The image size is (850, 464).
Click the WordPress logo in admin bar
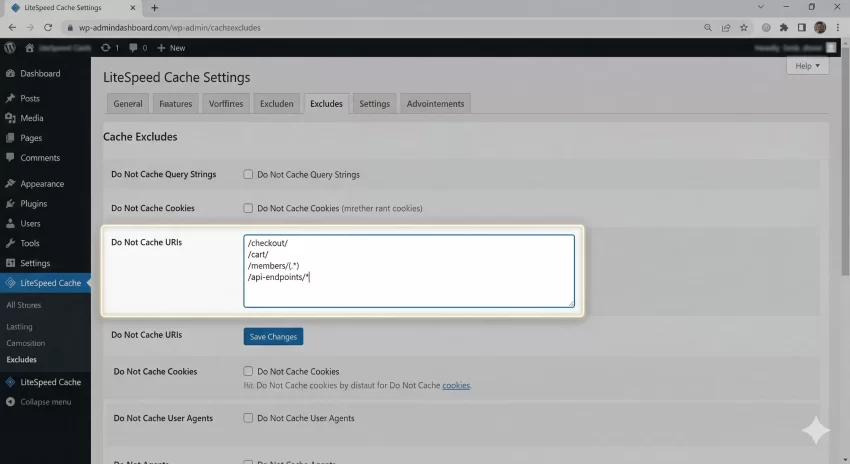pos(10,48)
